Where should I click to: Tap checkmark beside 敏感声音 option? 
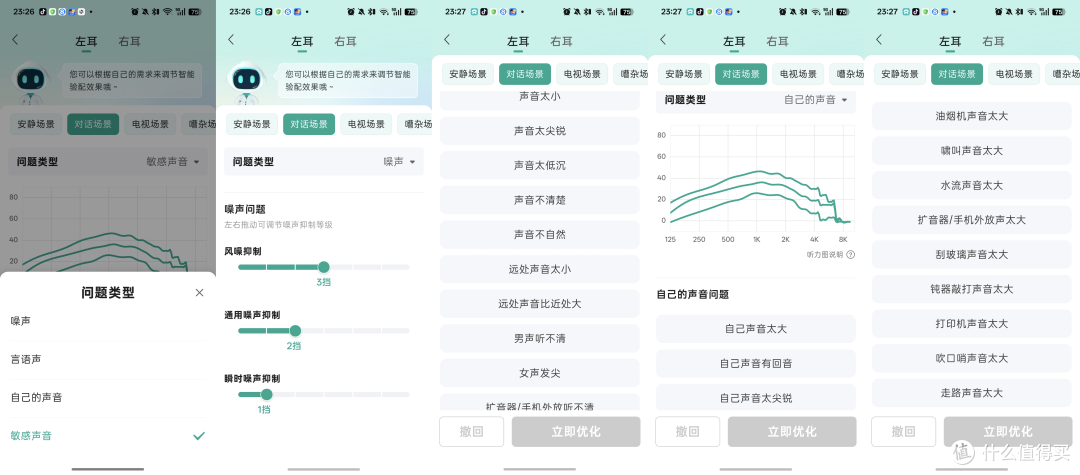click(x=199, y=436)
